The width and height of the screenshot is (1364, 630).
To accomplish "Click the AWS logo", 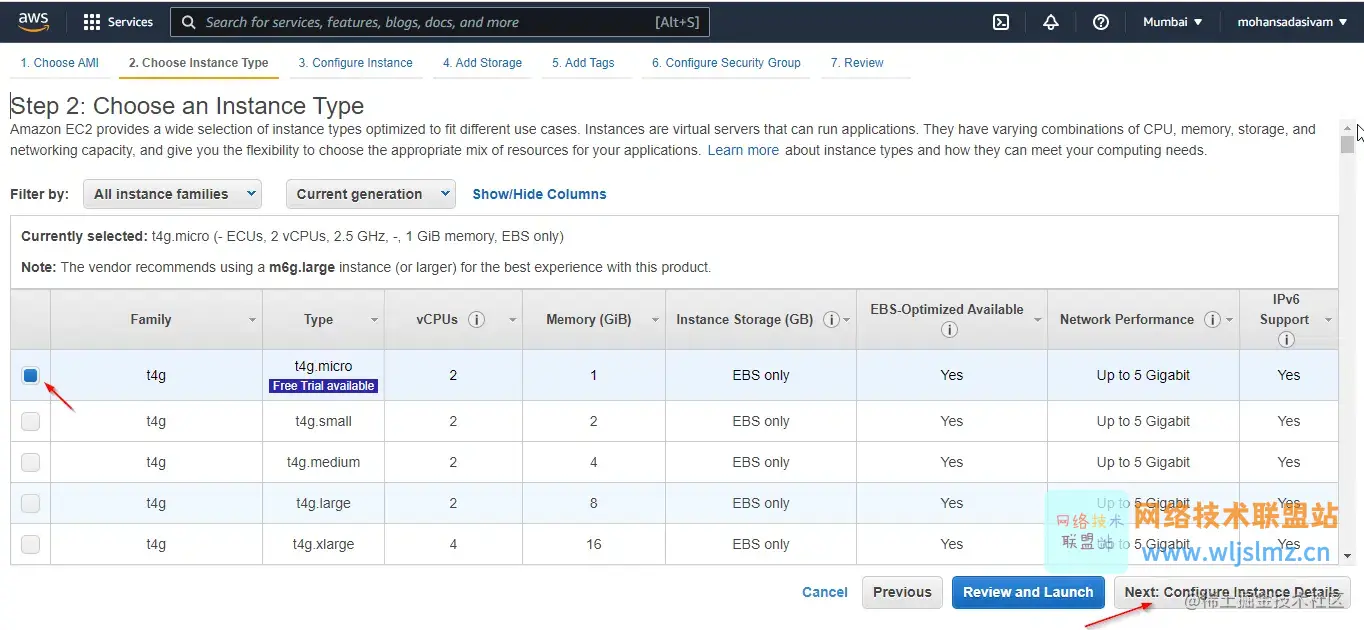I will 33,21.
